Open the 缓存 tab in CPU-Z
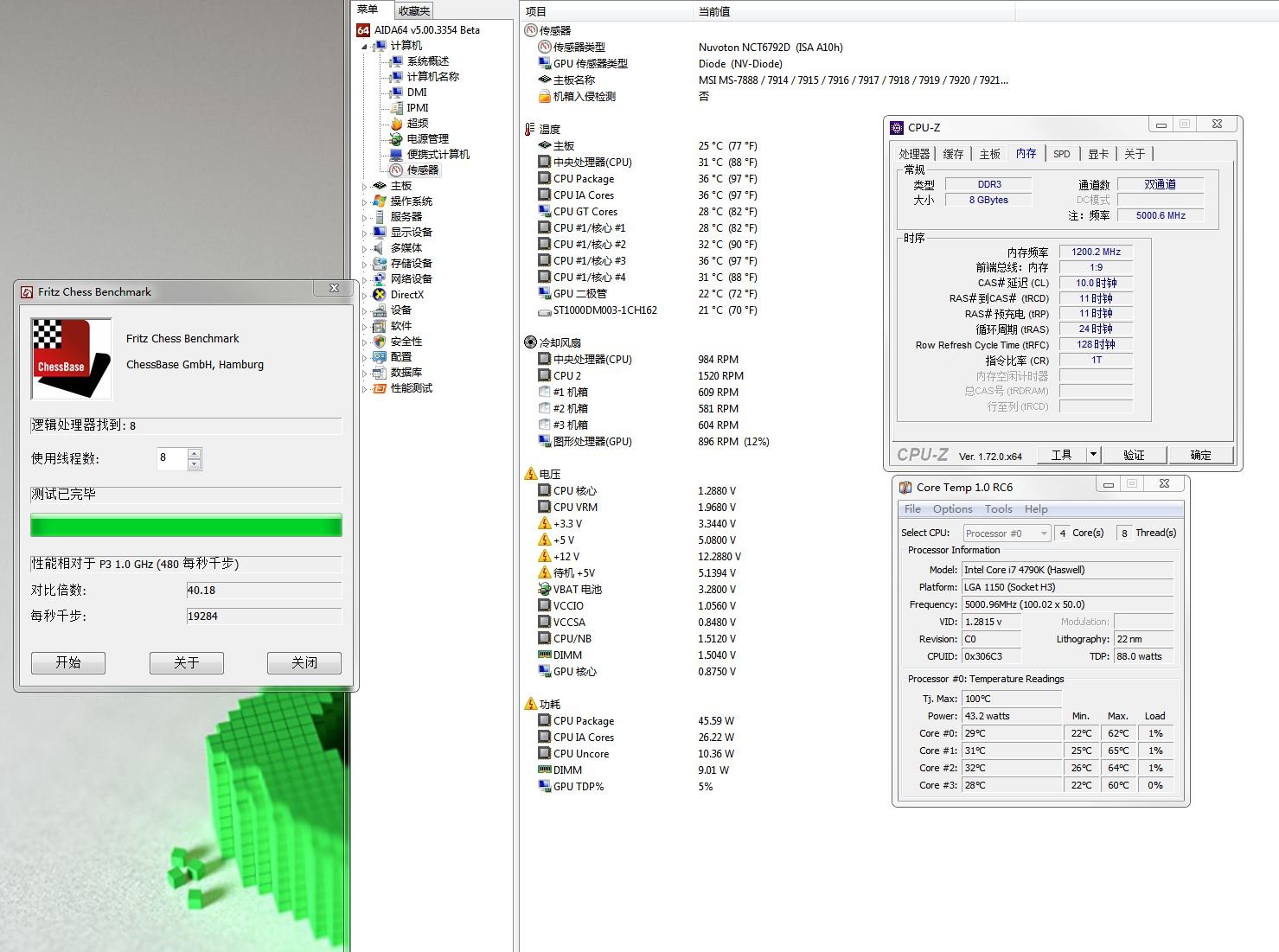 tap(953, 154)
